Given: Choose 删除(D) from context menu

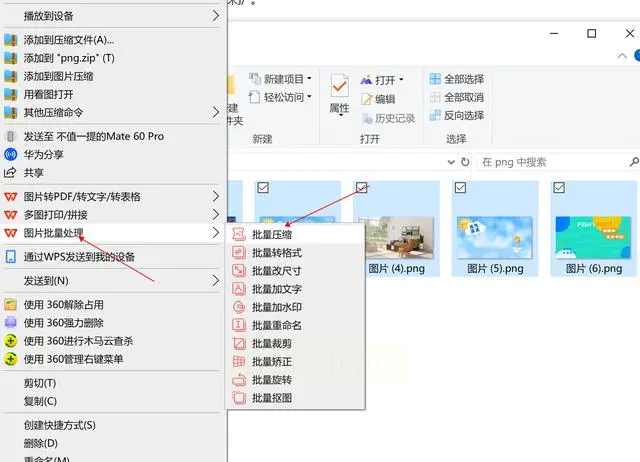Looking at the screenshot, I should point(40,443).
